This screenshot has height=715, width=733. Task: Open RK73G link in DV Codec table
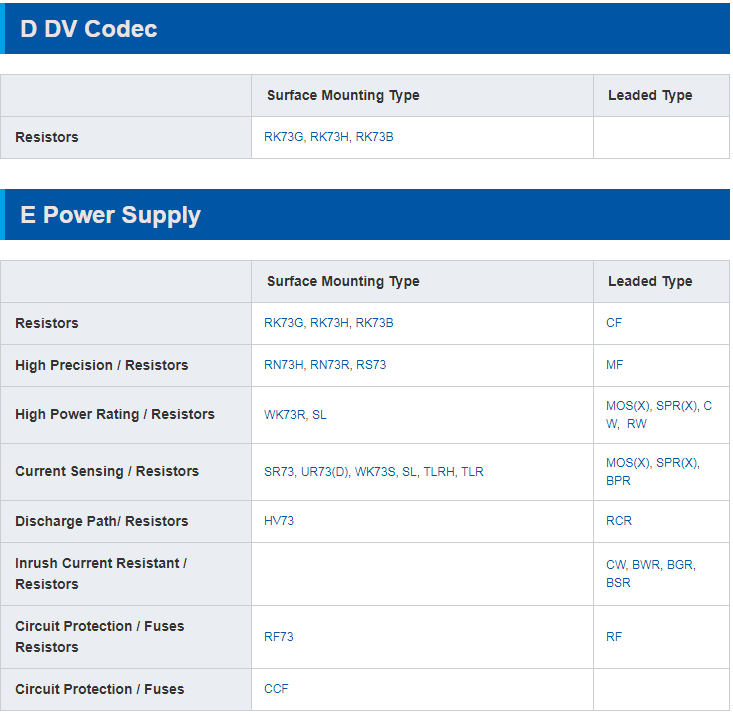(x=283, y=137)
